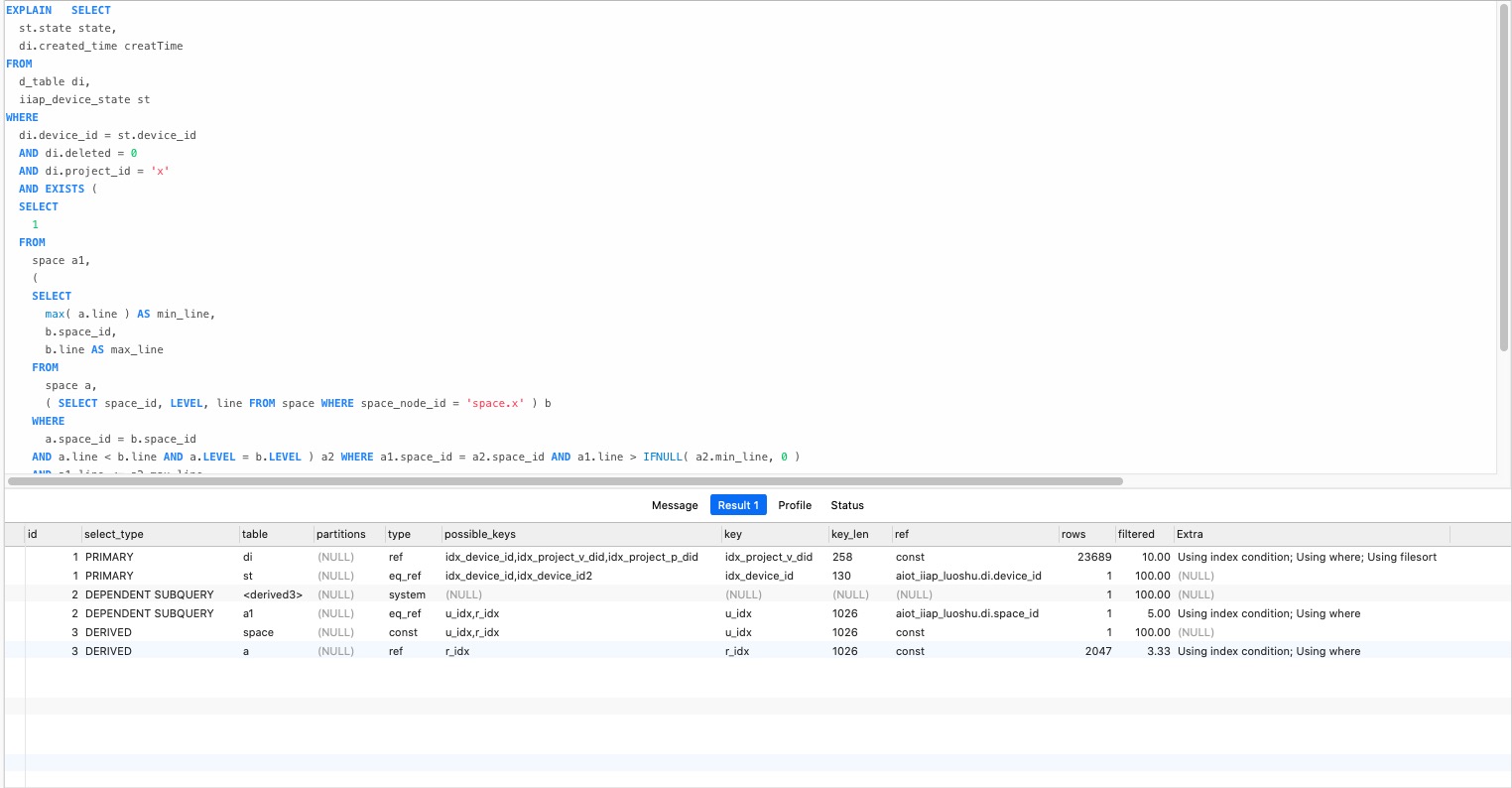This screenshot has height=788, width=1512.
Task: Click the horizontal scrollbar under the SQL editor
Action: point(566,481)
